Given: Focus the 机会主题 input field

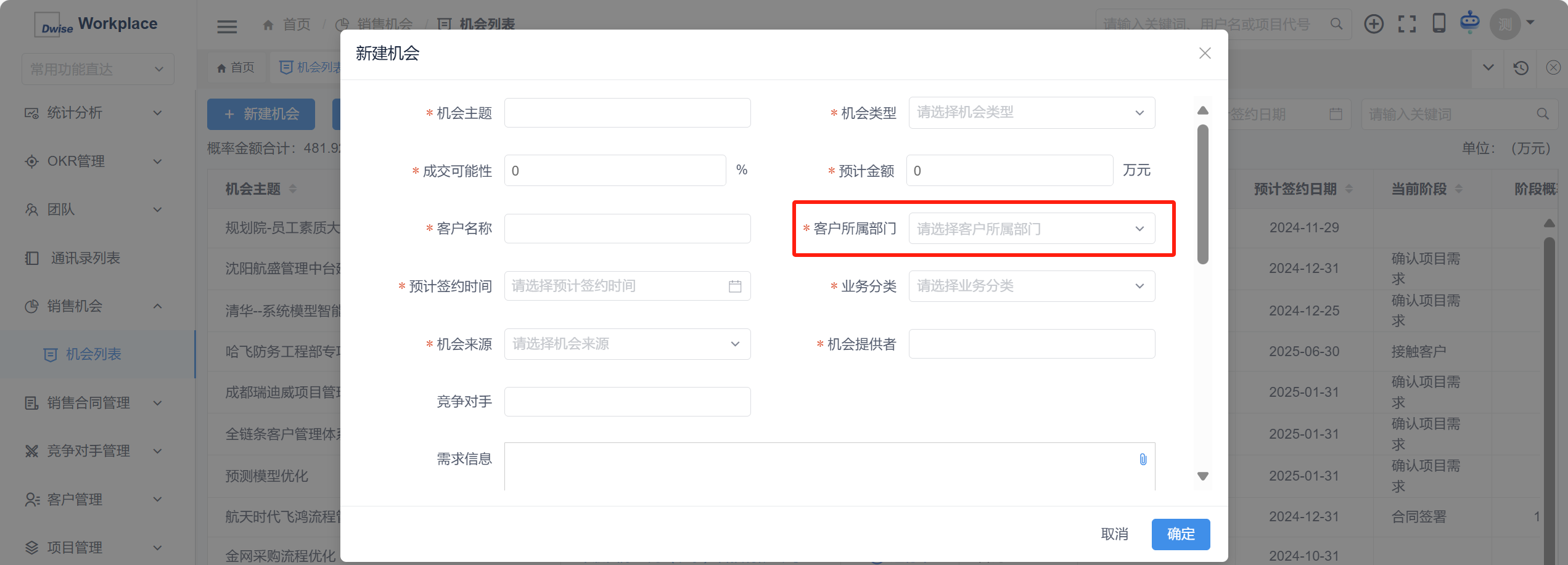Looking at the screenshot, I should coord(627,113).
